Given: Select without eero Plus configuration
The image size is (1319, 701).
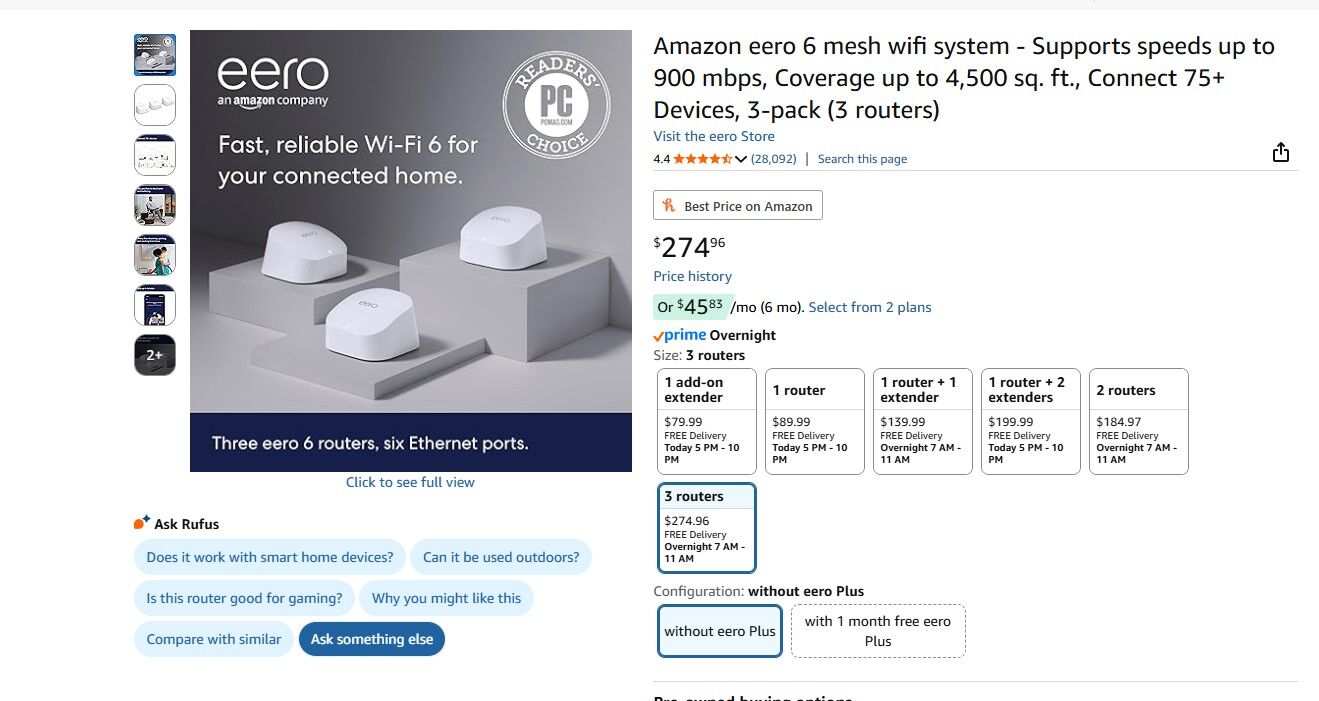Looking at the screenshot, I should click(x=719, y=631).
